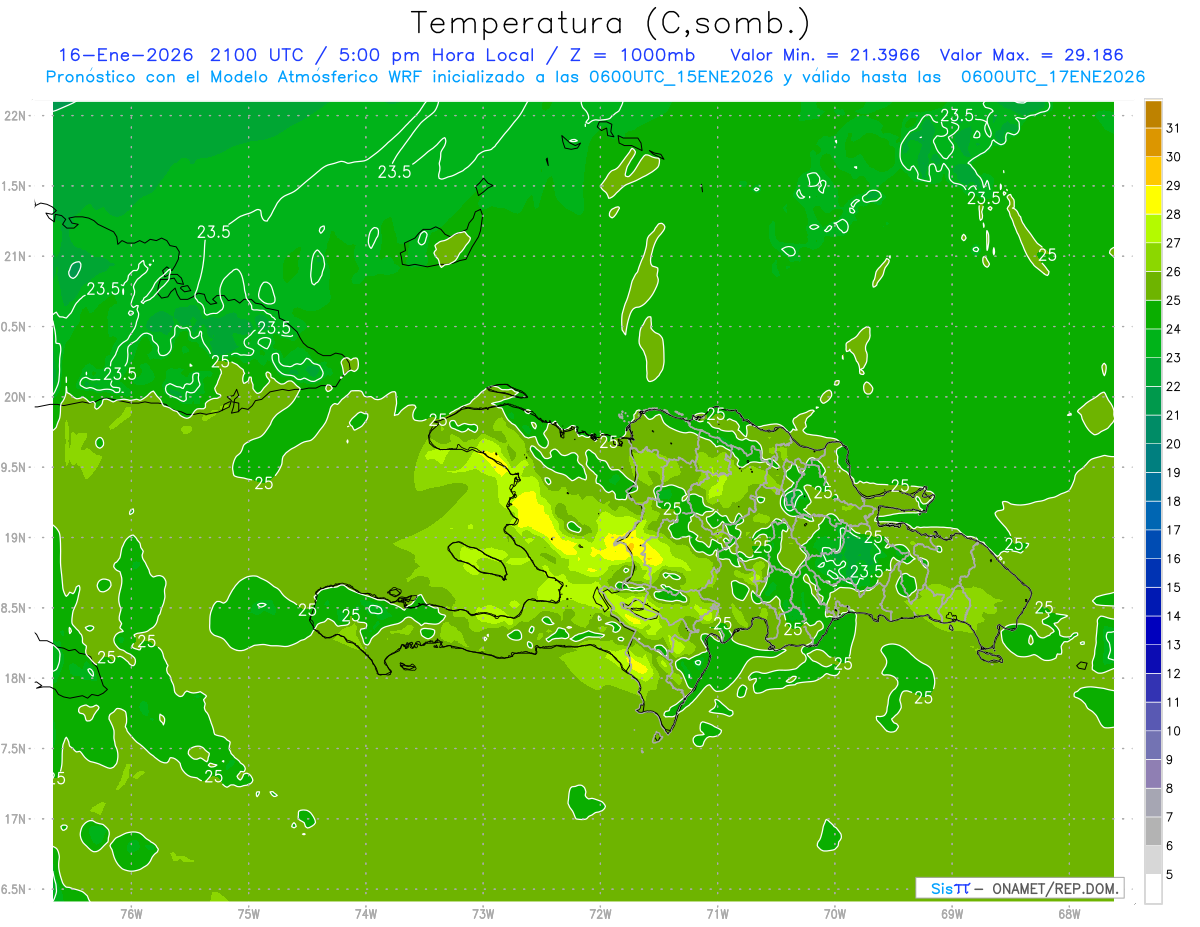This screenshot has height=927, width=1200.
Task: Click the purple scale segment between 9 and 10
Action: point(1153,745)
